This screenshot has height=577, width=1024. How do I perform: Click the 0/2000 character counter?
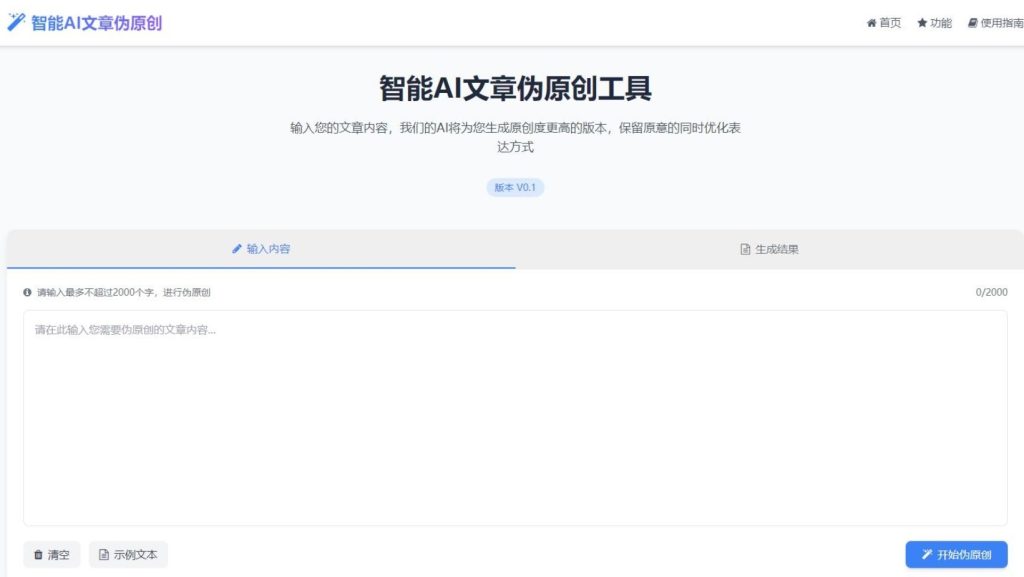click(991, 293)
